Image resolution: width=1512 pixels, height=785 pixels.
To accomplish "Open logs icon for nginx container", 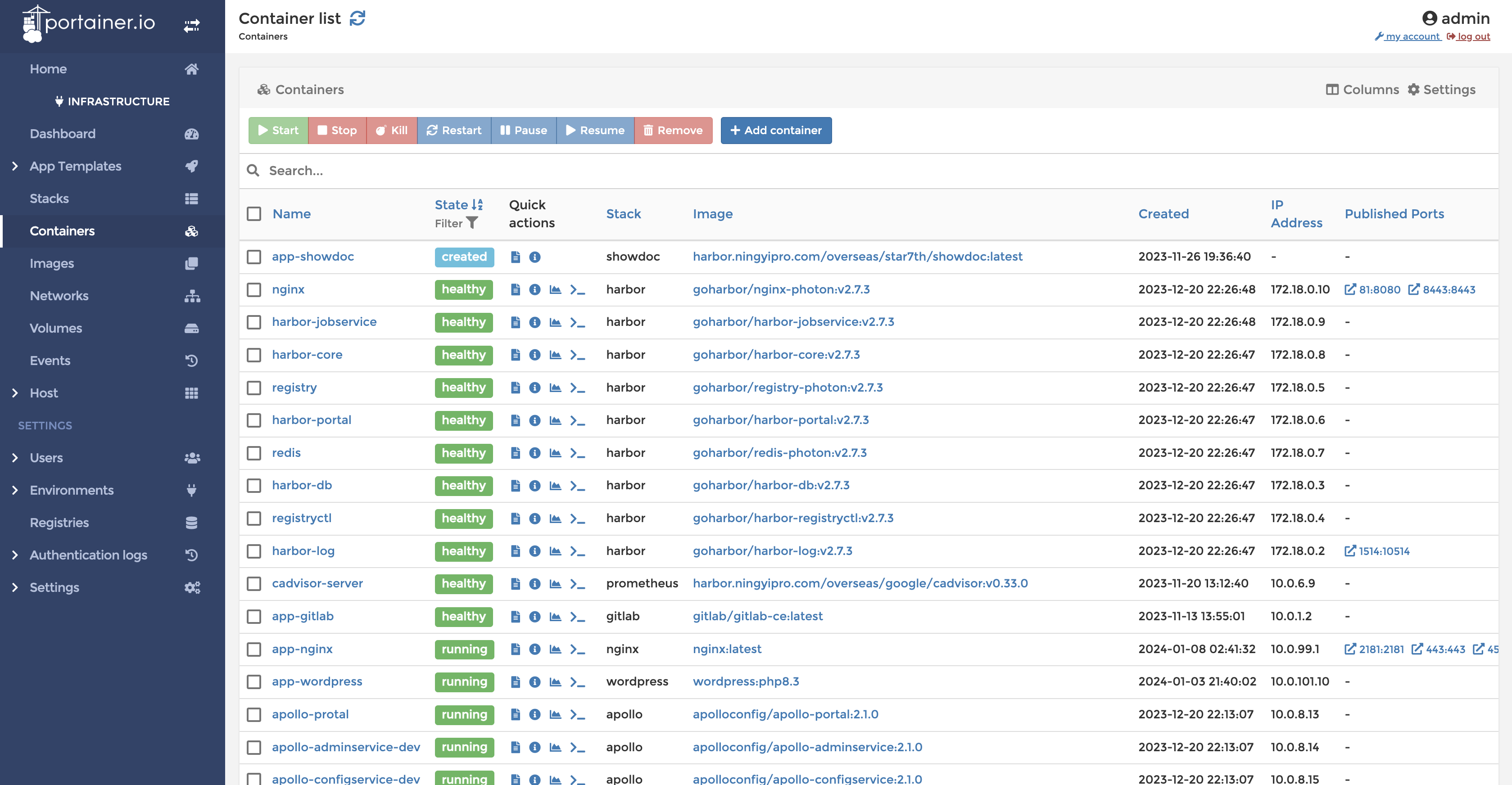I will click(516, 289).
